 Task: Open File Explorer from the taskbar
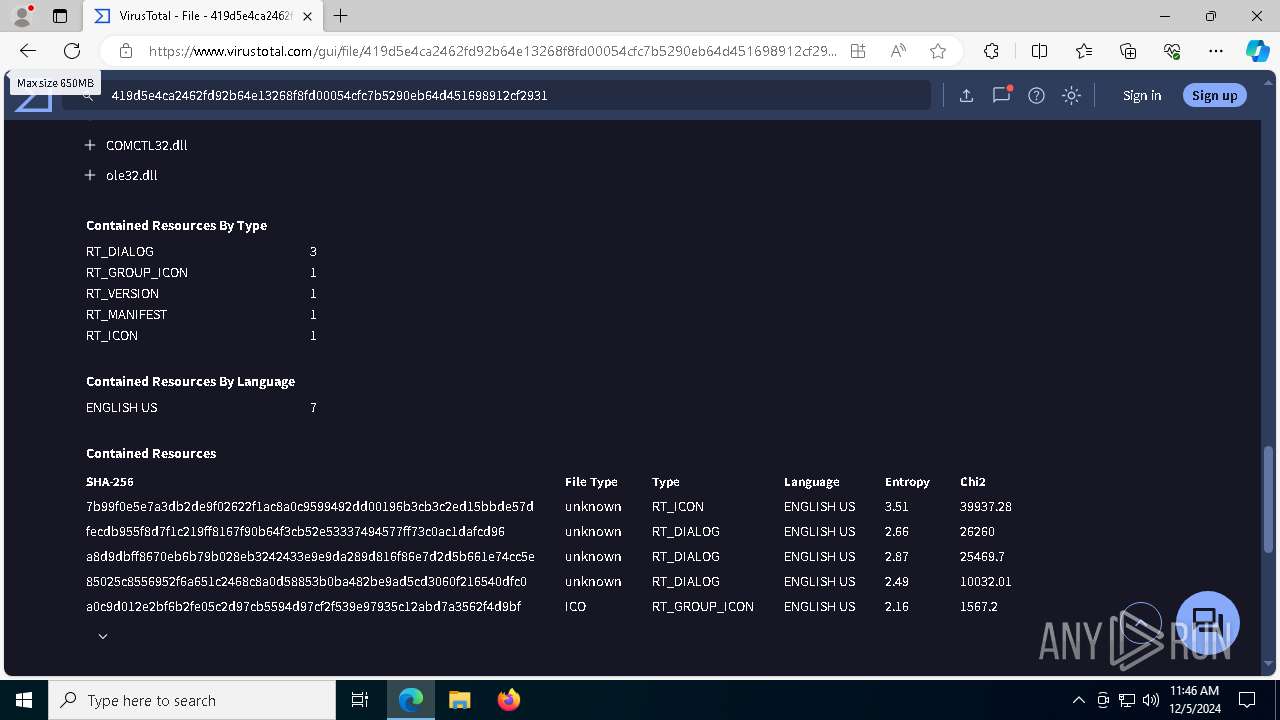click(x=459, y=700)
